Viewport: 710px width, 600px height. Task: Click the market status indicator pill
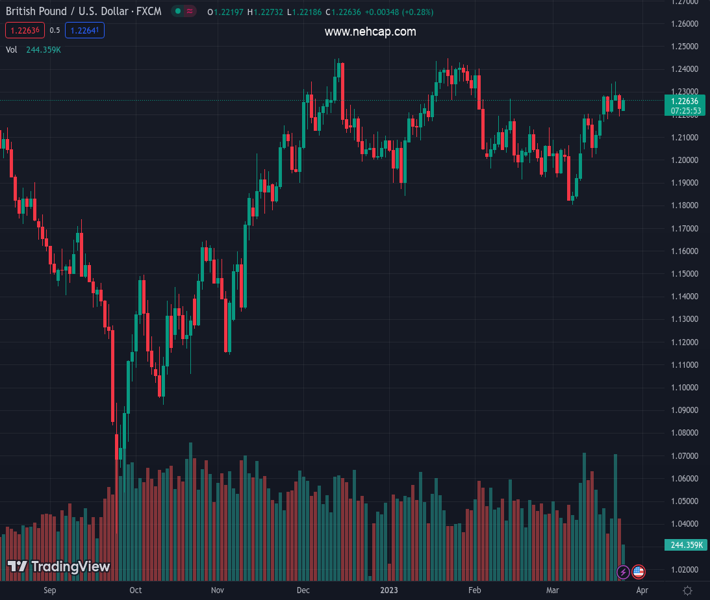point(183,12)
